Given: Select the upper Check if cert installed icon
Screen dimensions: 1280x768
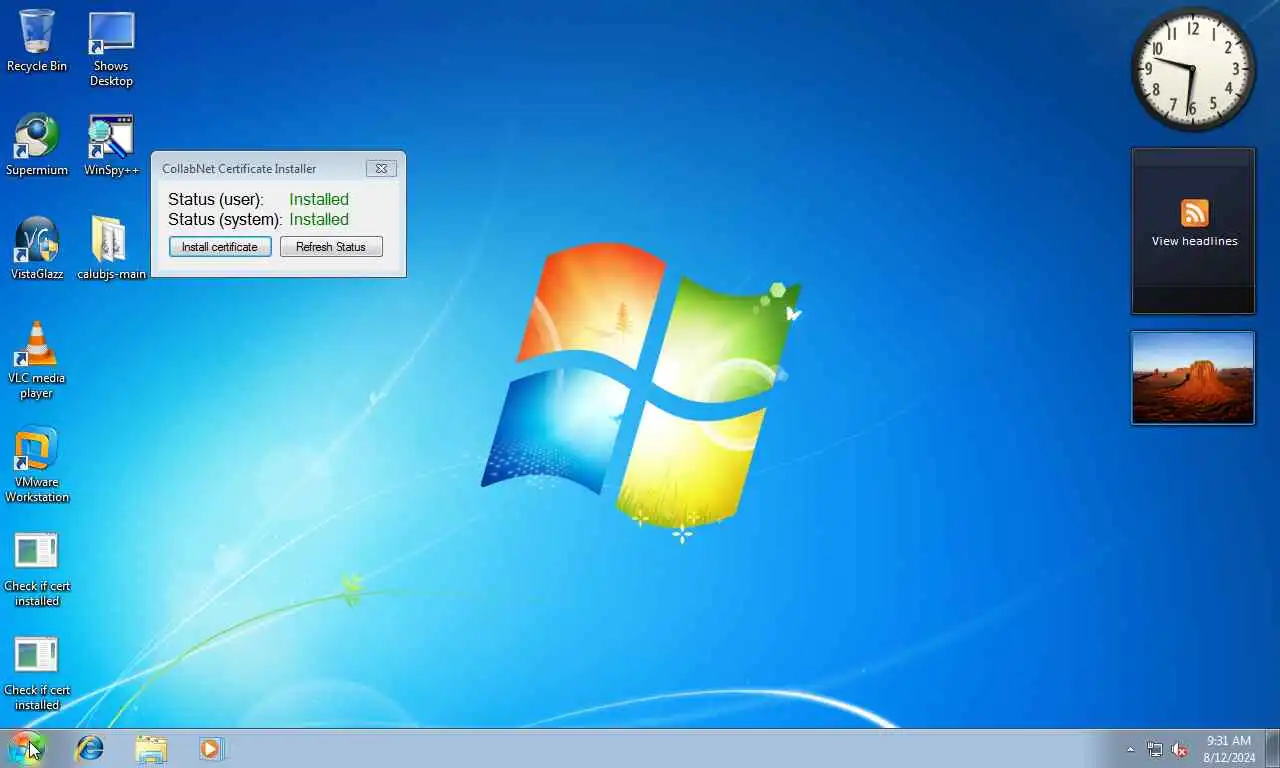Looking at the screenshot, I should 37,569.
